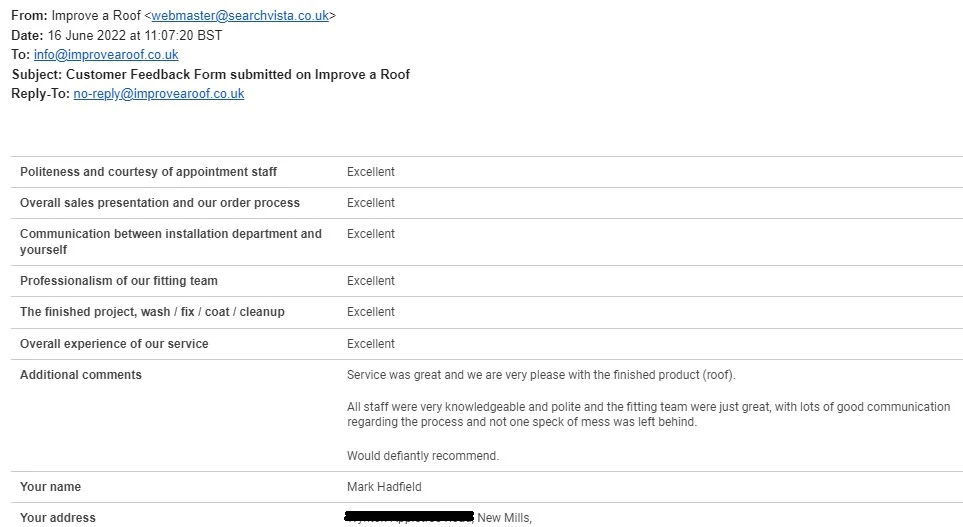This screenshot has width=963, height=527.
Task: Click the 'Your name' field label
Action: point(50,487)
